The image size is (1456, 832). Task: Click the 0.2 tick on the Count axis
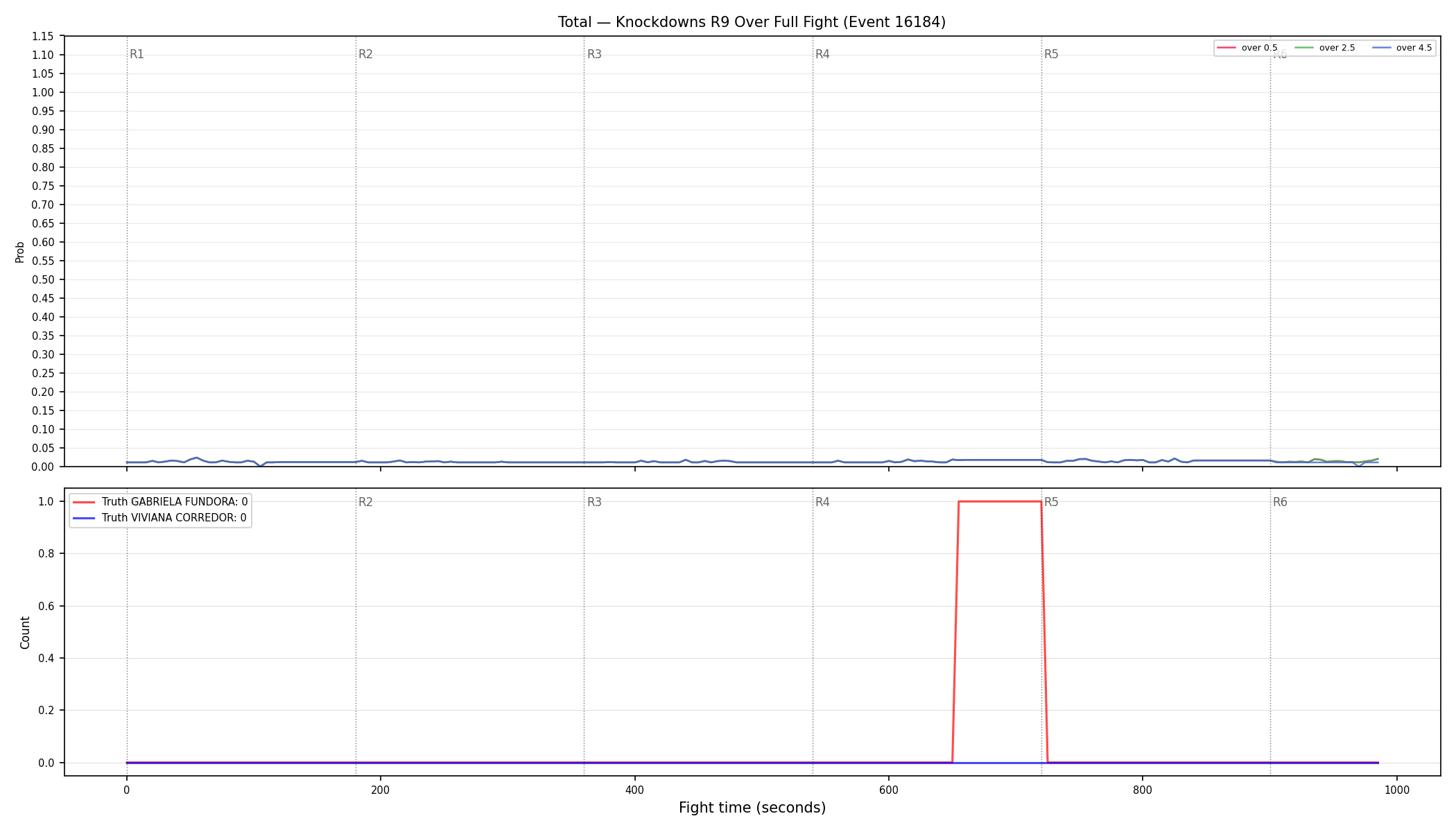pyautogui.click(x=46, y=711)
